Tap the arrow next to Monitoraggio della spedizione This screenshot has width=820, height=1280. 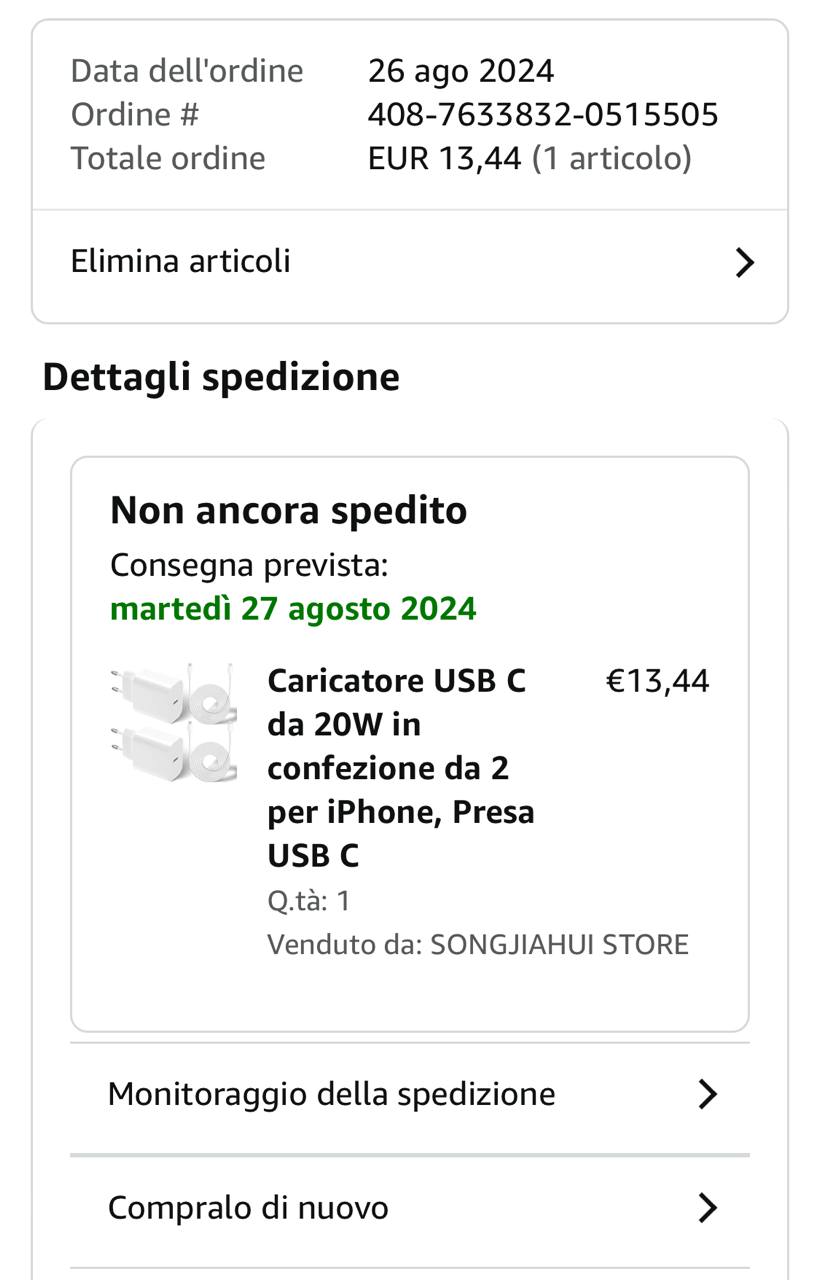point(707,1094)
